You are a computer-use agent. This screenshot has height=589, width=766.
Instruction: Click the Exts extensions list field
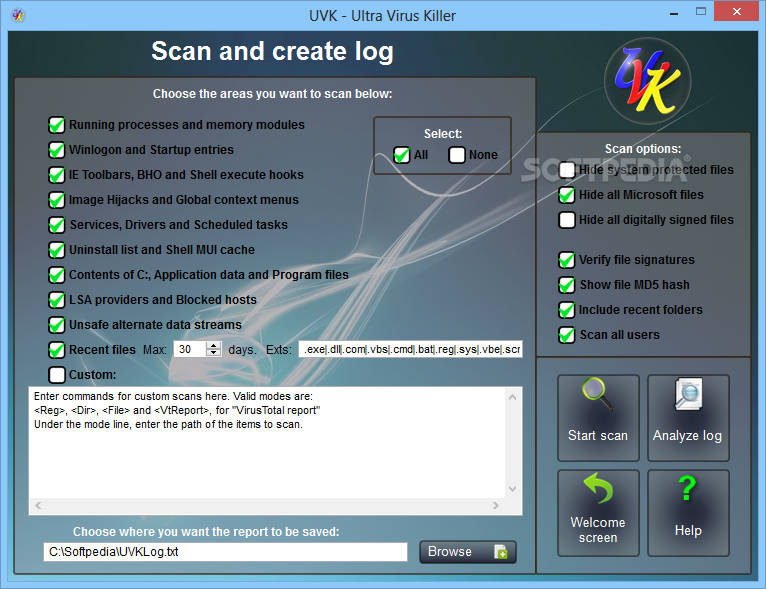[x=410, y=349]
